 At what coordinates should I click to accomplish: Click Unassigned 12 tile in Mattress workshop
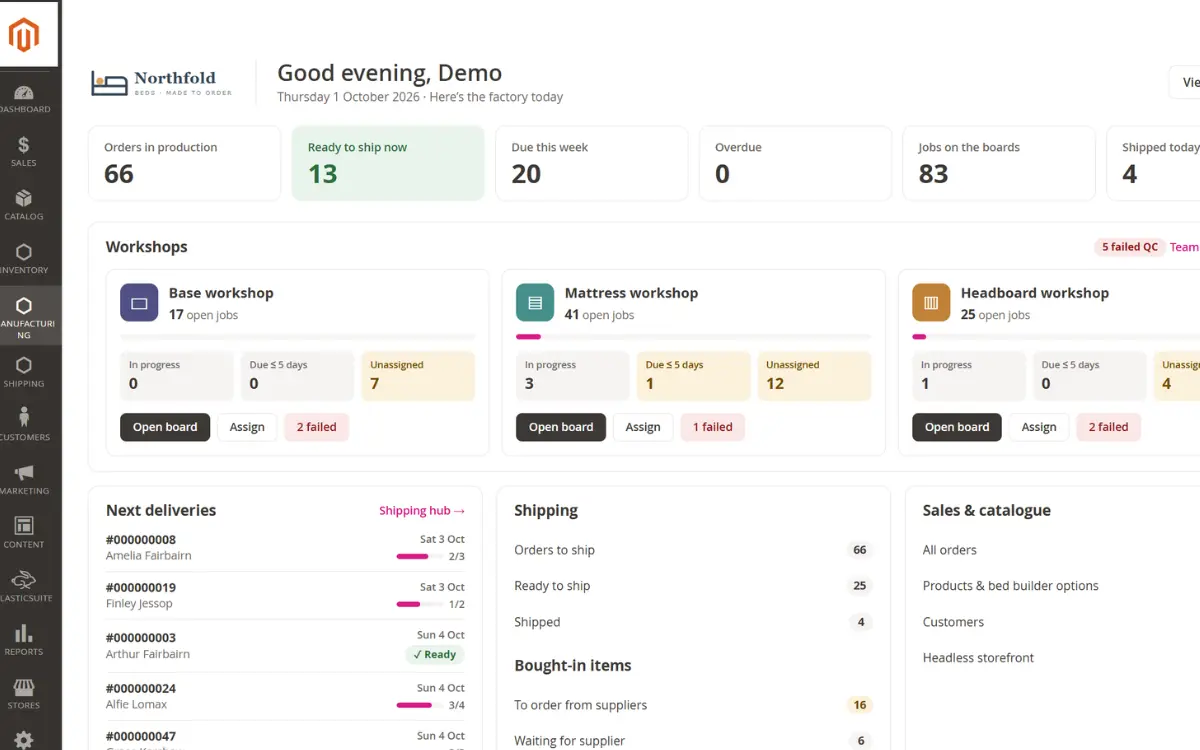pos(814,376)
